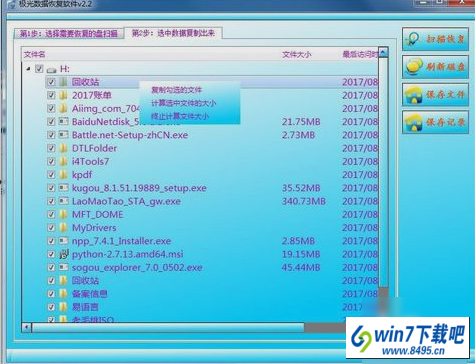475x364 pixels.
Task: Click the 最后访问 column header
Action: click(360, 54)
